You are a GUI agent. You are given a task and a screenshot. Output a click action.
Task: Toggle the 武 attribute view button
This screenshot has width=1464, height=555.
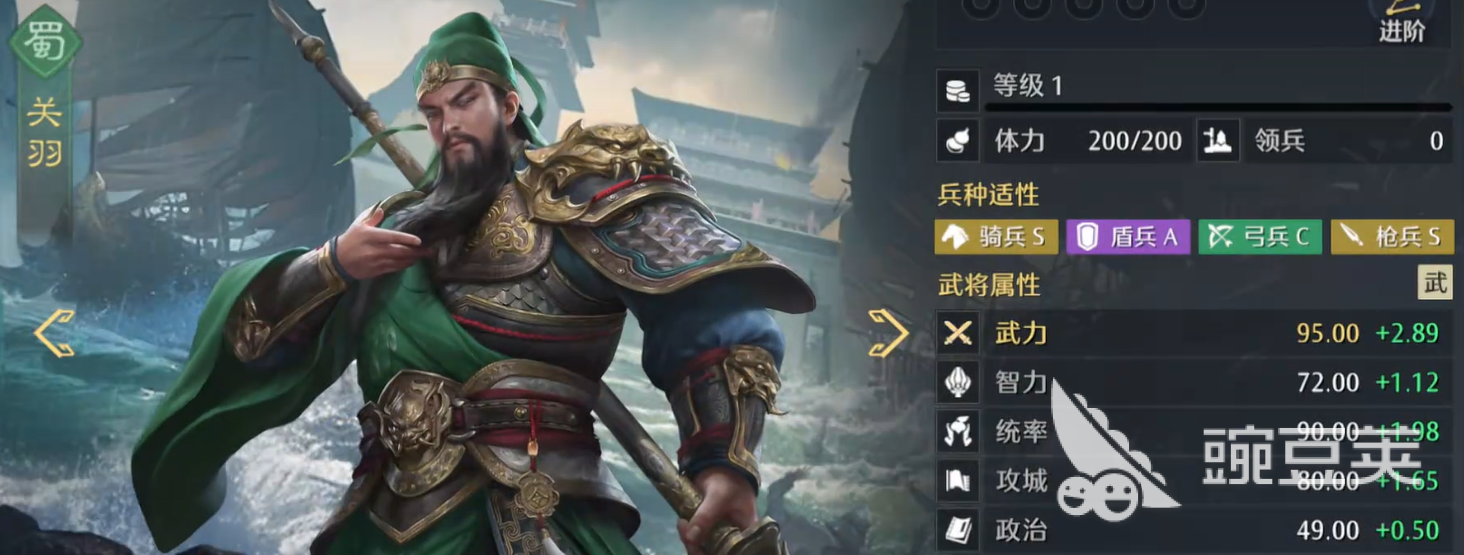pos(1435,283)
